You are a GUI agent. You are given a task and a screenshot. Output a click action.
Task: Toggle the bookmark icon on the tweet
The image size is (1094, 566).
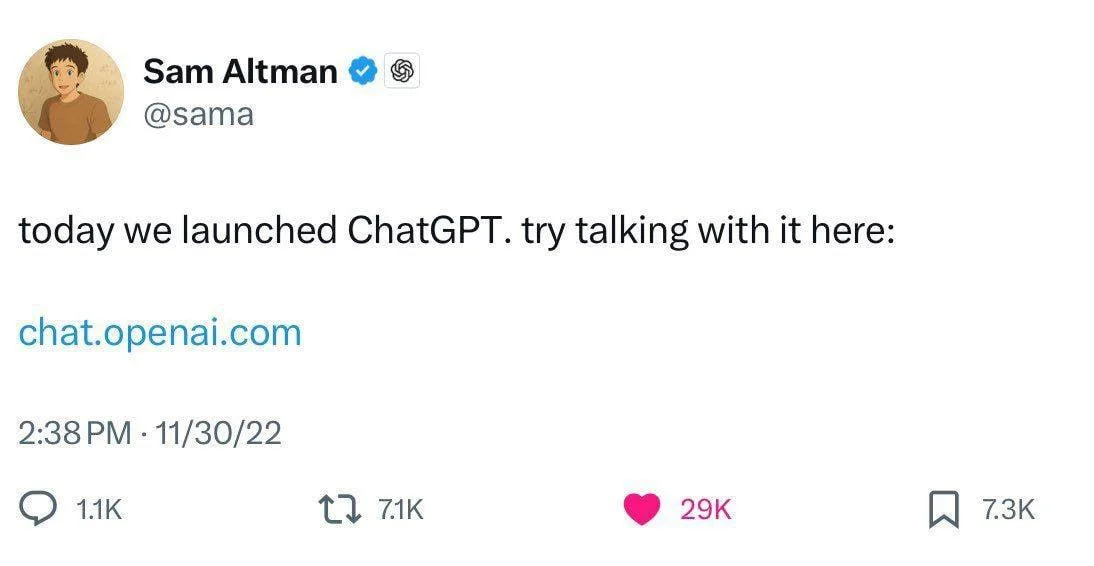click(944, 510)
